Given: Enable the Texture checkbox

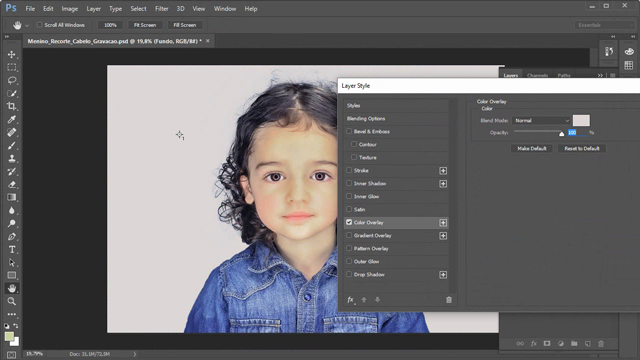Looking at the screenshot, I should click(354, 157).
